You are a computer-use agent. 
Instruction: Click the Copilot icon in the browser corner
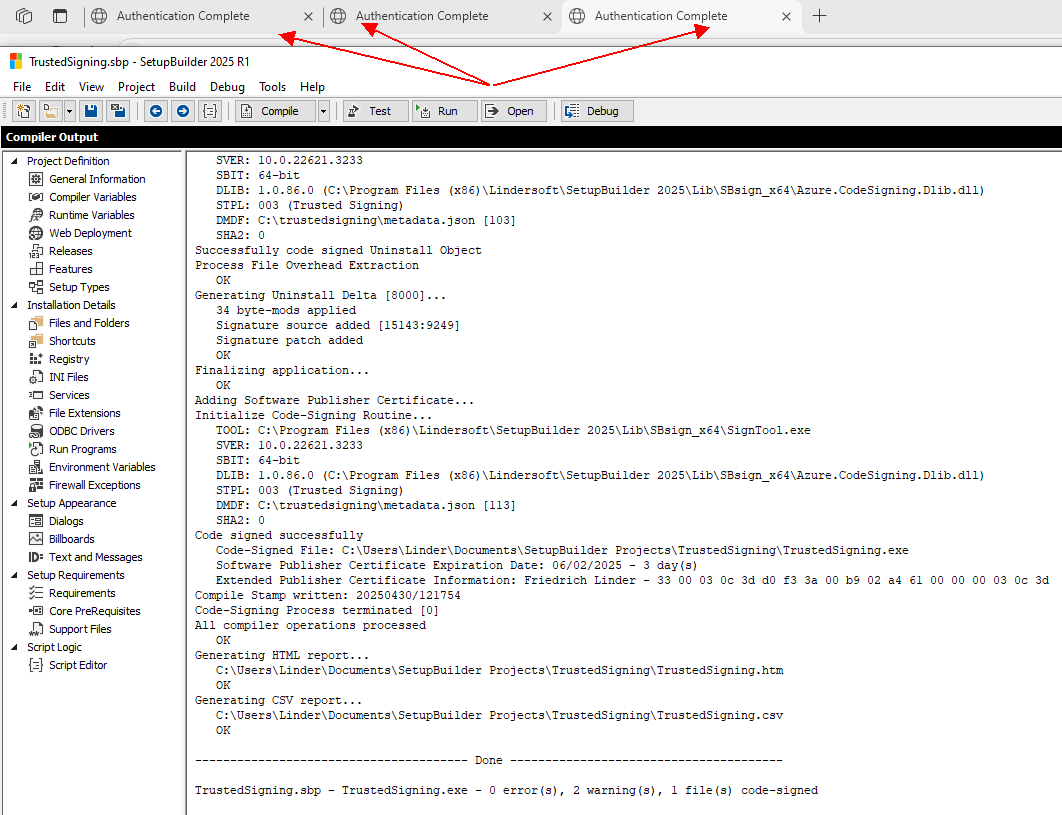click(x=22, y=16)
